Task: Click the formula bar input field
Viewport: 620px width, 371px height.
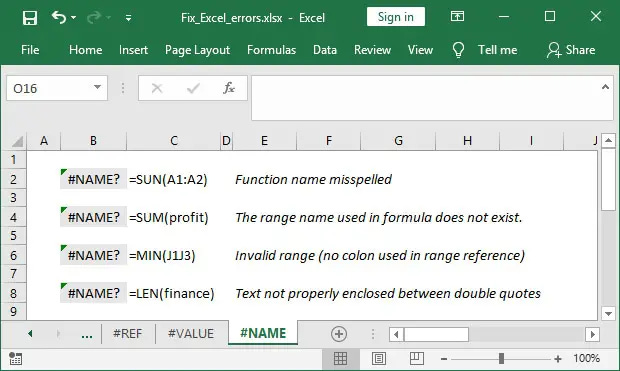Action: (432, 98)
